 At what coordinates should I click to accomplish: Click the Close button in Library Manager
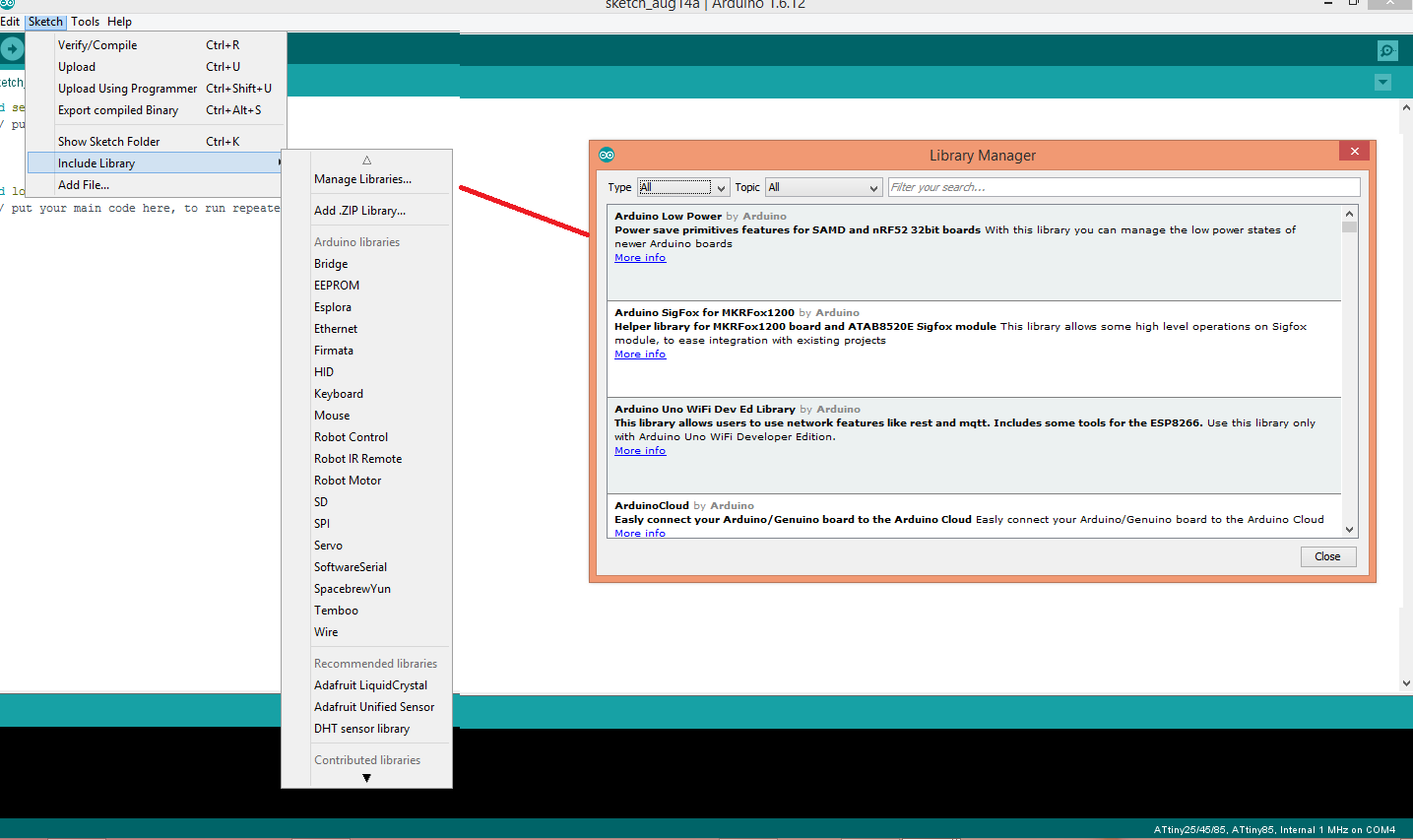tap(1327, 556)
